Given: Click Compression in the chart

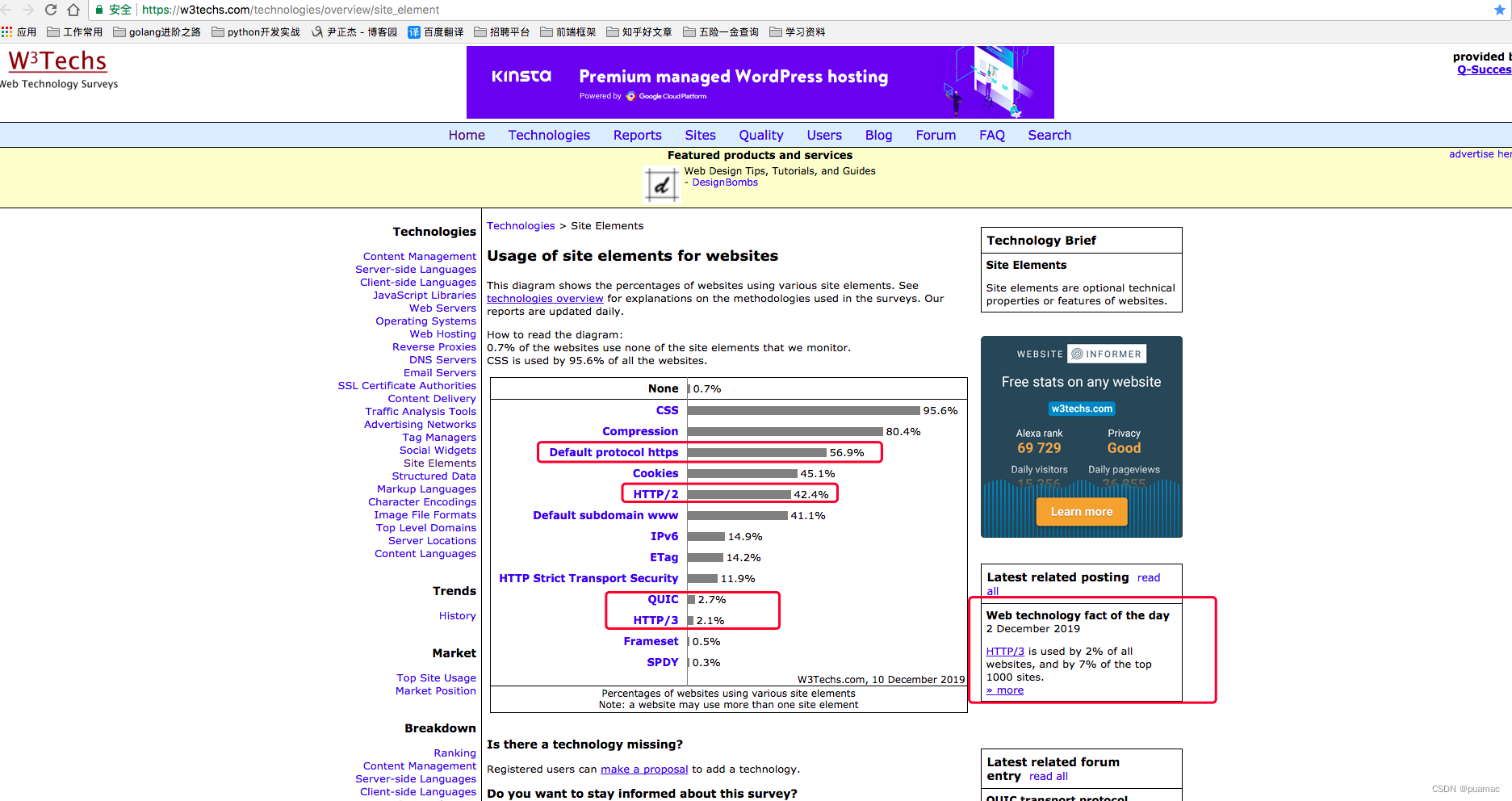Looking at the screenshot, I should pyautogui.click(x=640, y=431).
